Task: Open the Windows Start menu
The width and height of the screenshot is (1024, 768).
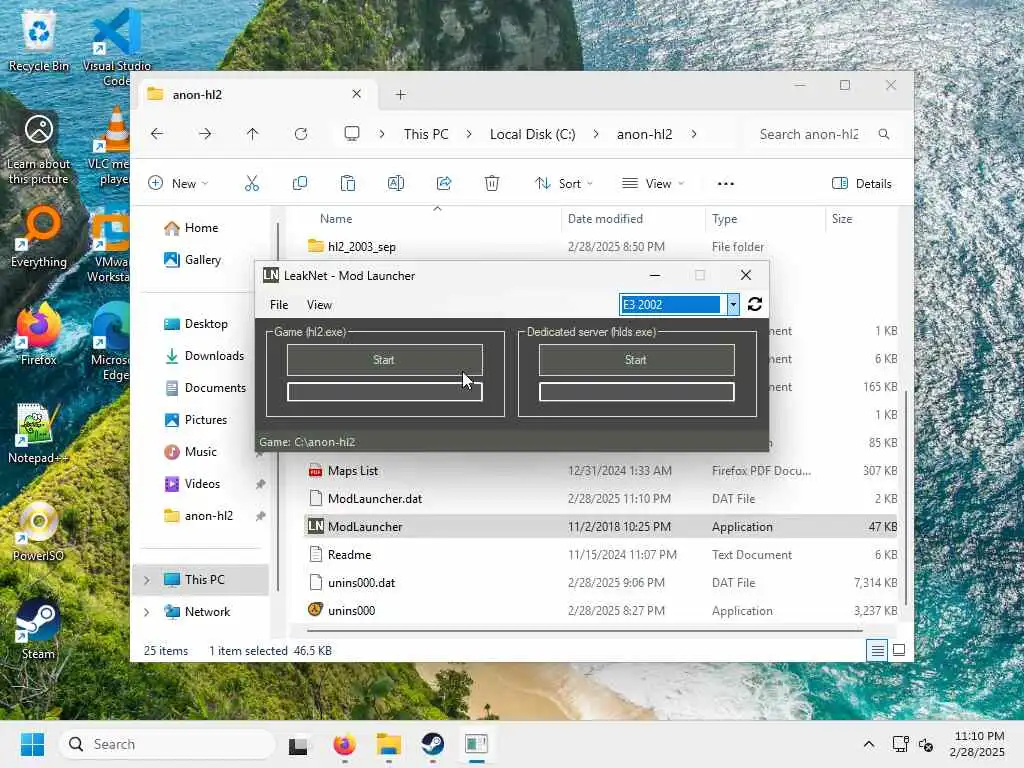Action: (x=32, y=744)
